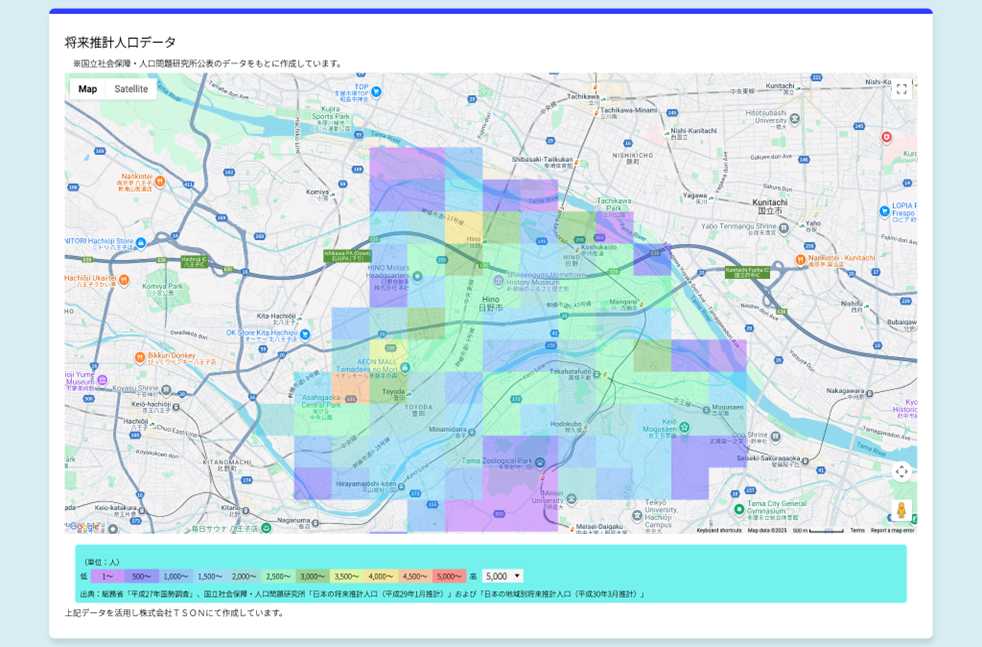Click the Terms link on map
Image resolution: width=982 pixels, height=647 pixels.
[x=857, y=530]
